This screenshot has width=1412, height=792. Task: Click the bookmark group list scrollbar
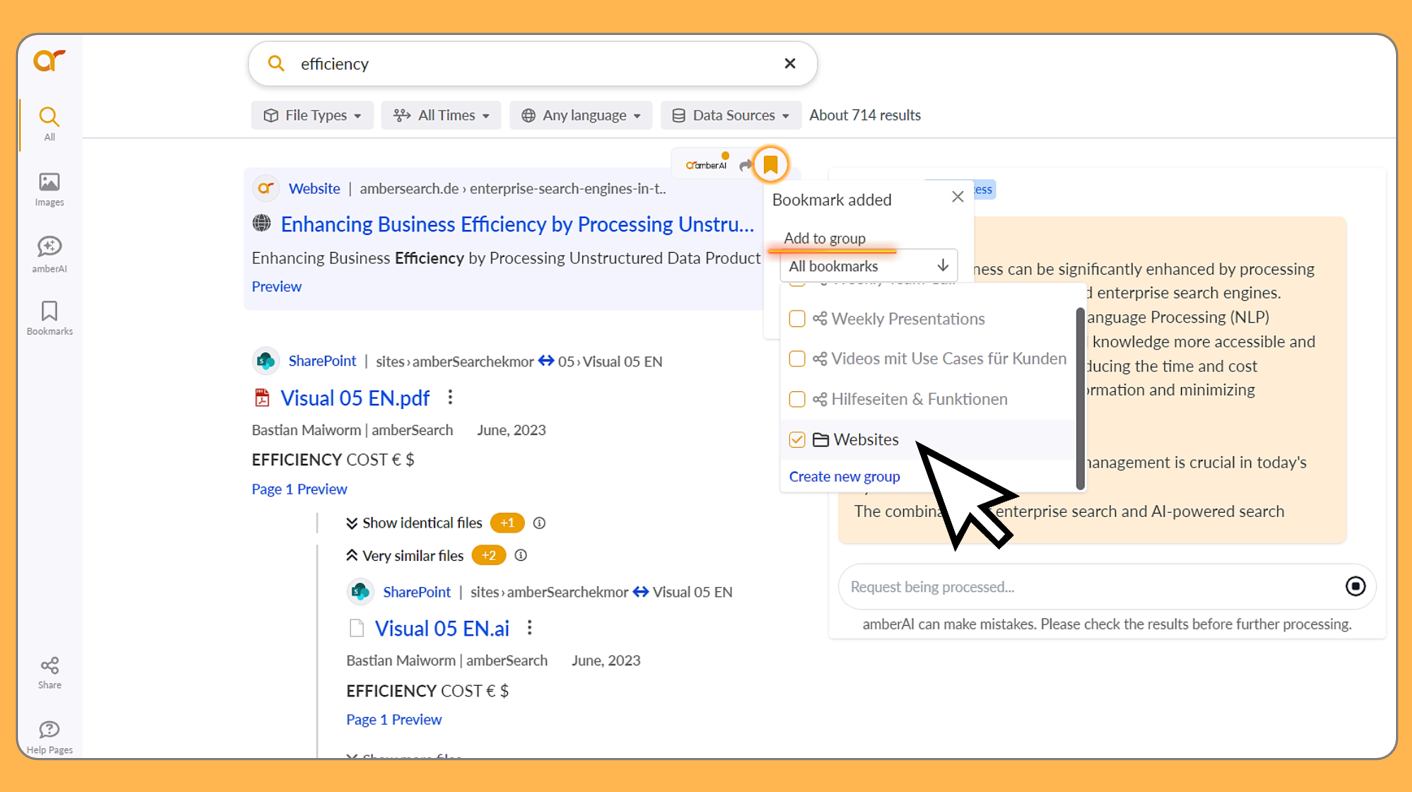tap(1080, 398)
